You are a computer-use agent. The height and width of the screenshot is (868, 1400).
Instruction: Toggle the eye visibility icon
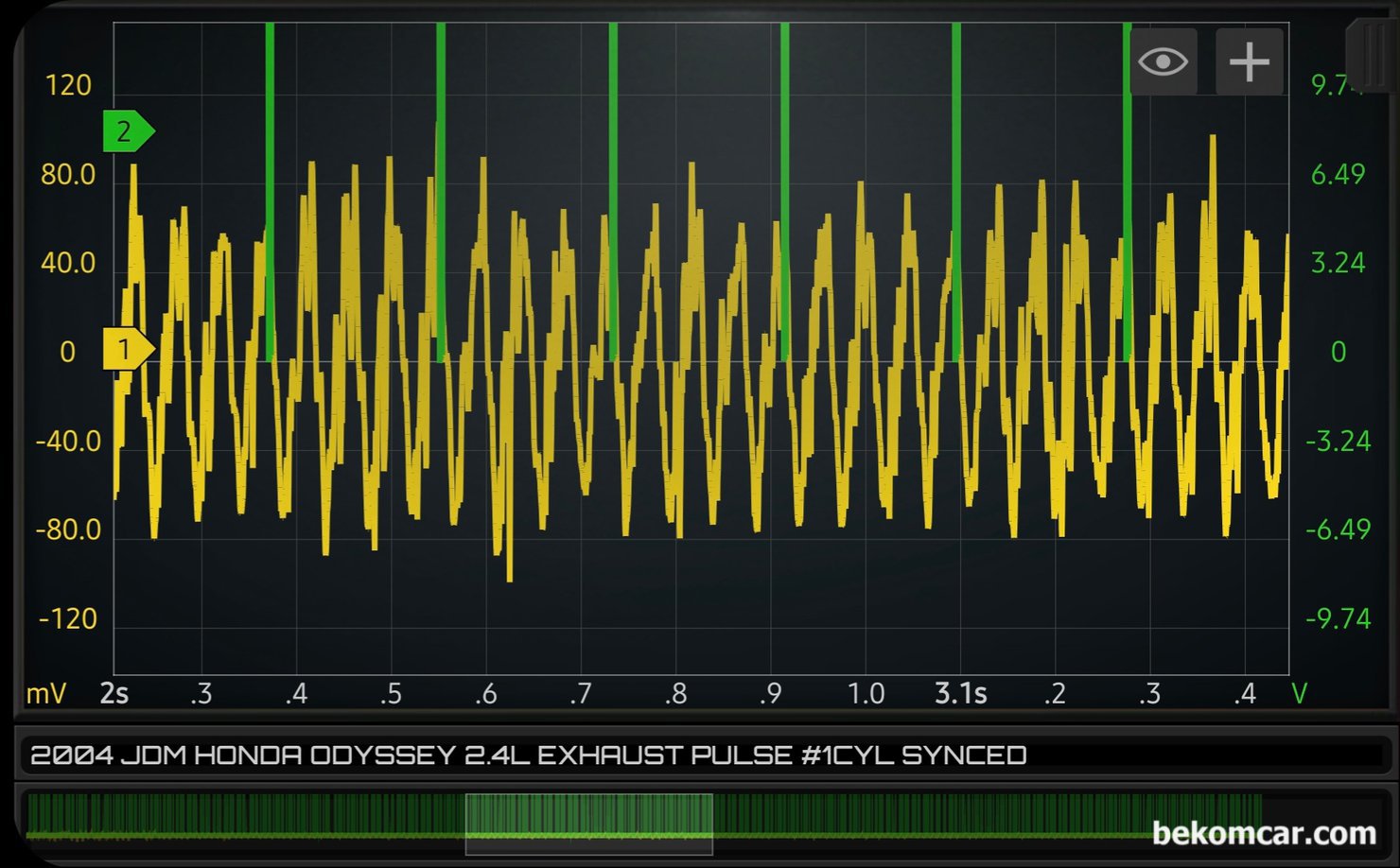[1163, 62]
